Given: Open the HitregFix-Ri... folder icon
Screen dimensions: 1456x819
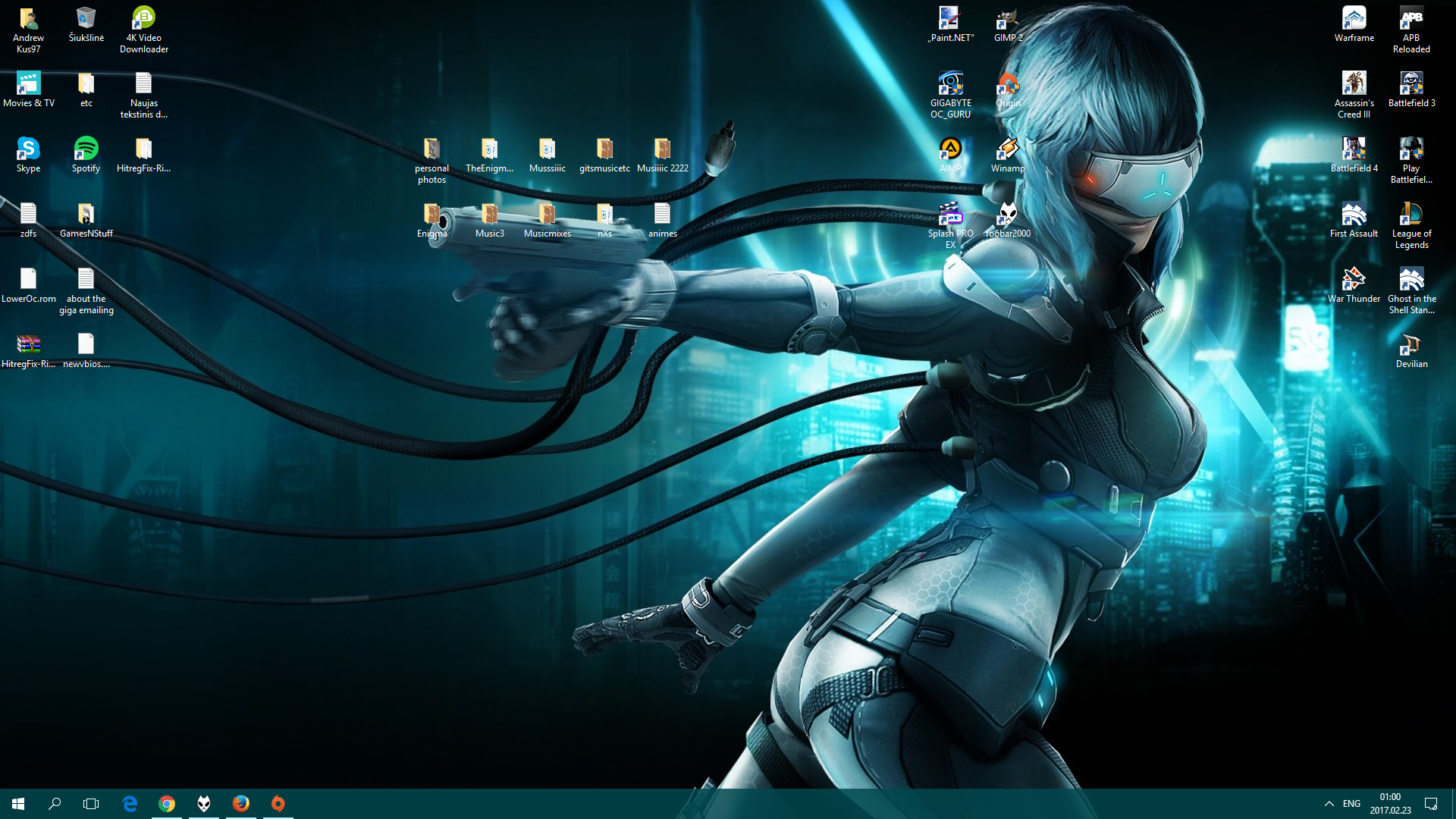Looking at the screenshot, I should coord(143,155).
